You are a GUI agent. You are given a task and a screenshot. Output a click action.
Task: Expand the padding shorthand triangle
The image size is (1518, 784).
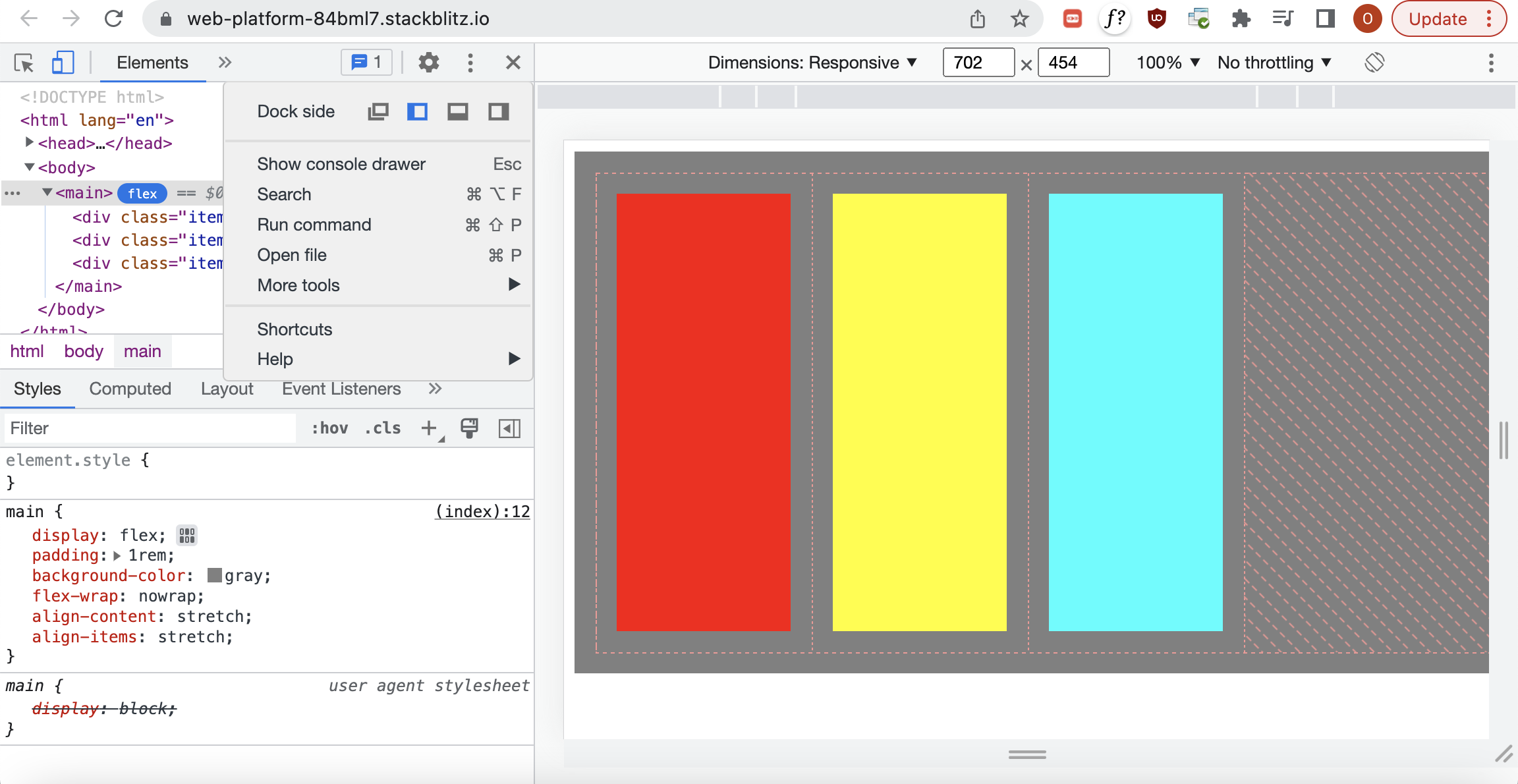117,556
